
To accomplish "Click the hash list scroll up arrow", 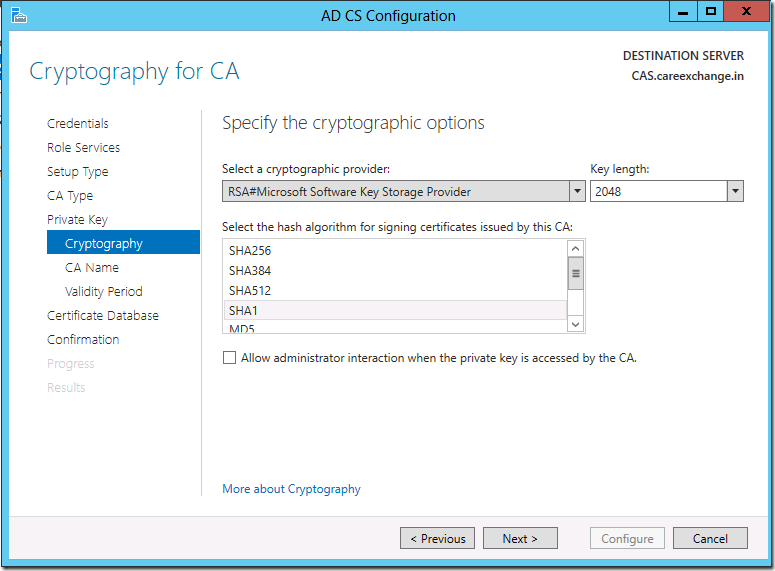I will coord(575,249).
